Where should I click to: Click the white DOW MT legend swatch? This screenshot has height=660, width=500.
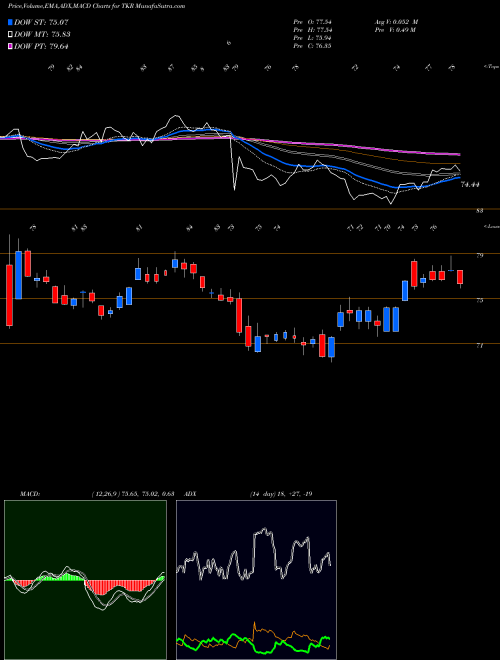click(10, 35)
